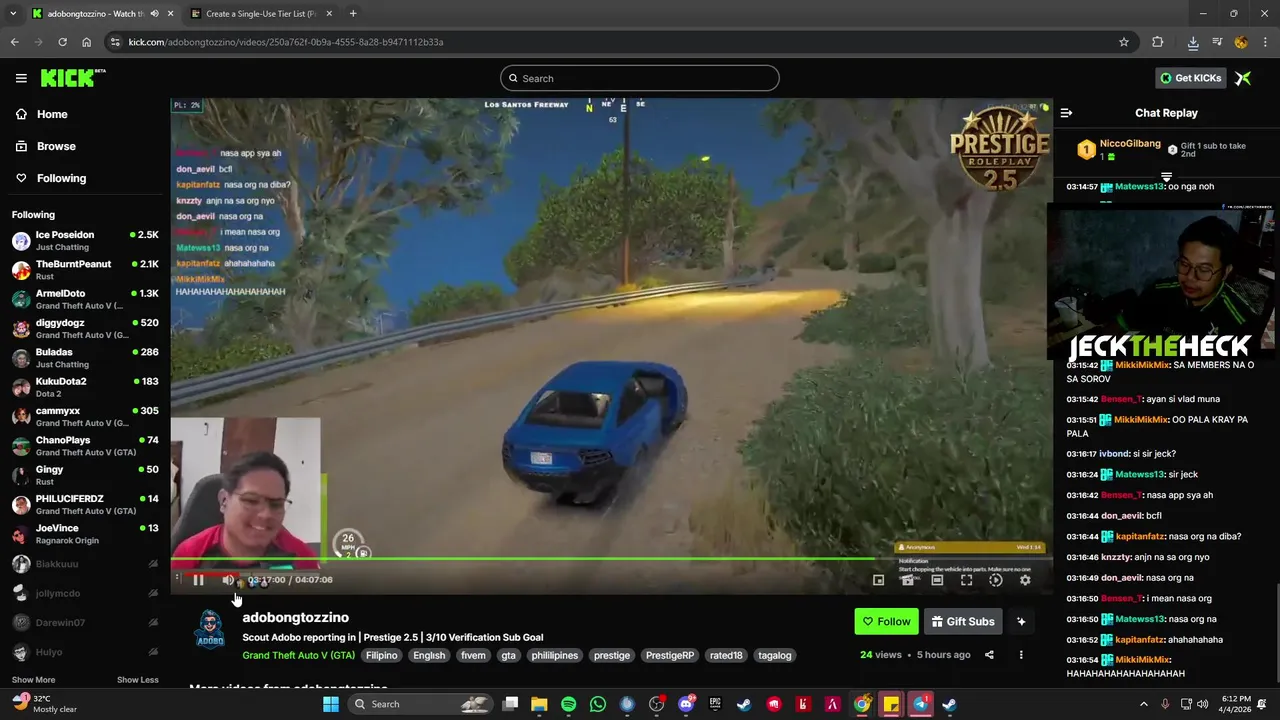Open the video more options menu
Screen dimensions: 1280x720
pos(1021,655)
